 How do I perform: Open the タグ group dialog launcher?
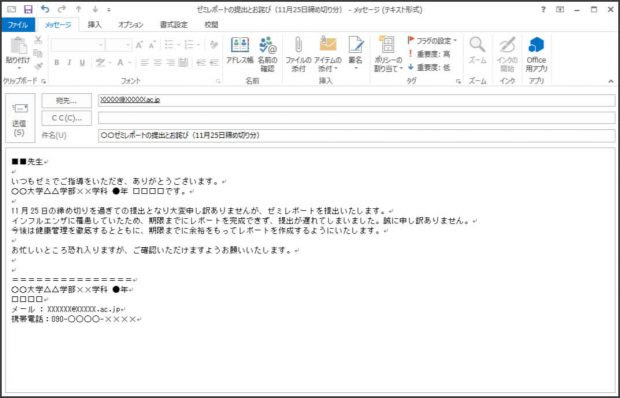tap(458, 81)
